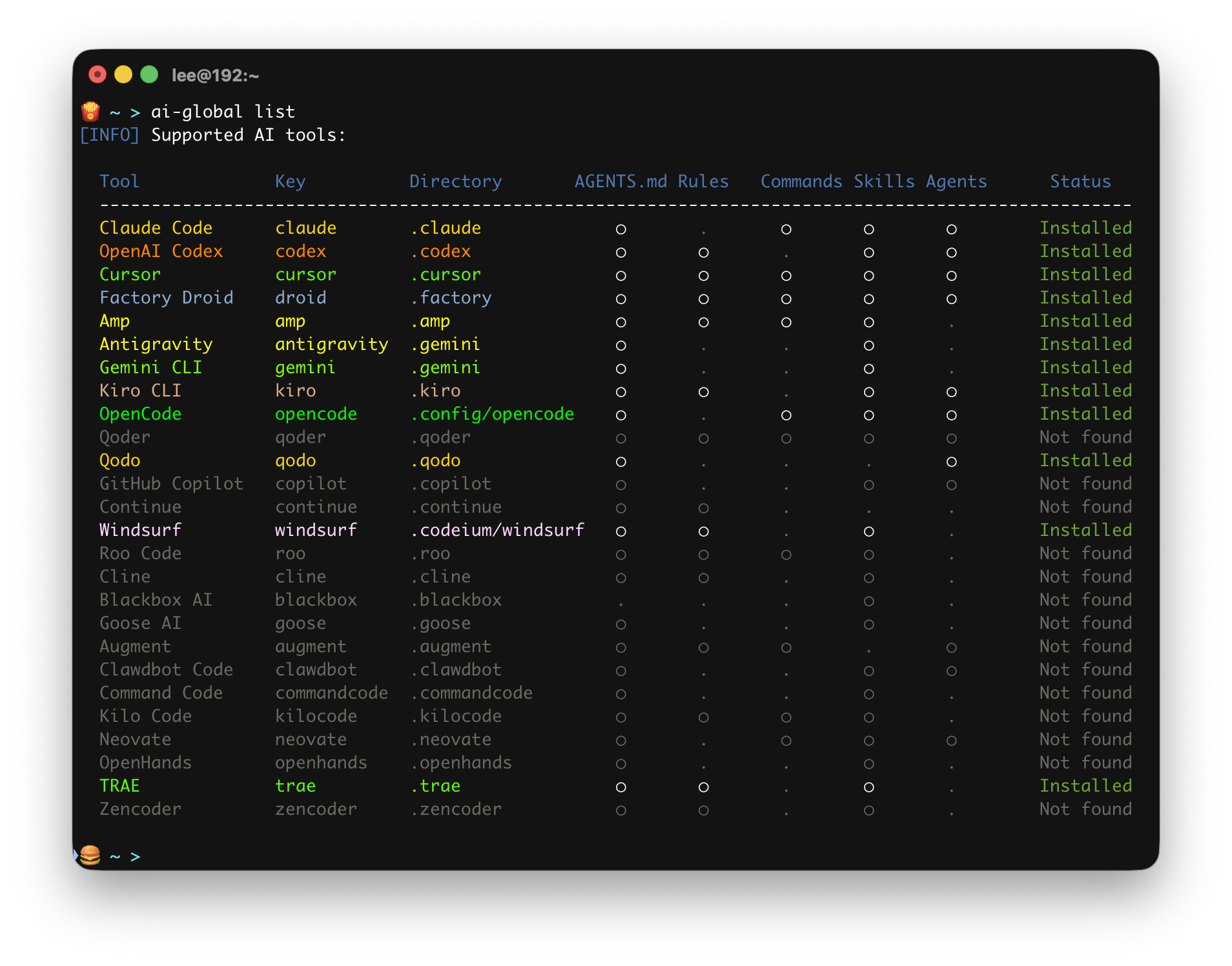Click the Rules circle in the TRAE row
This screenshot has width=1232, height=966.
tap(703, 787)
